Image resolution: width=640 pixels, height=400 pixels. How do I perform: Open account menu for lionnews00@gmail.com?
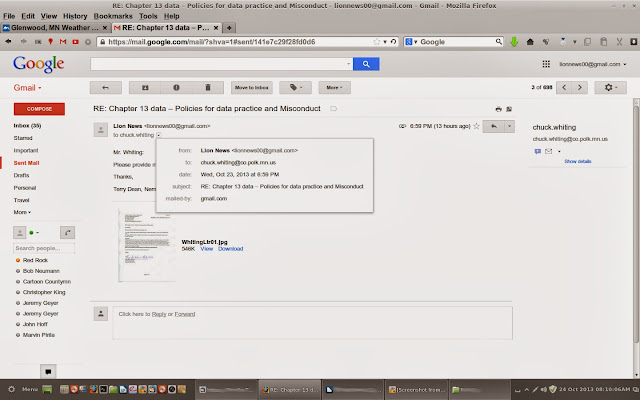pos(593,64)
